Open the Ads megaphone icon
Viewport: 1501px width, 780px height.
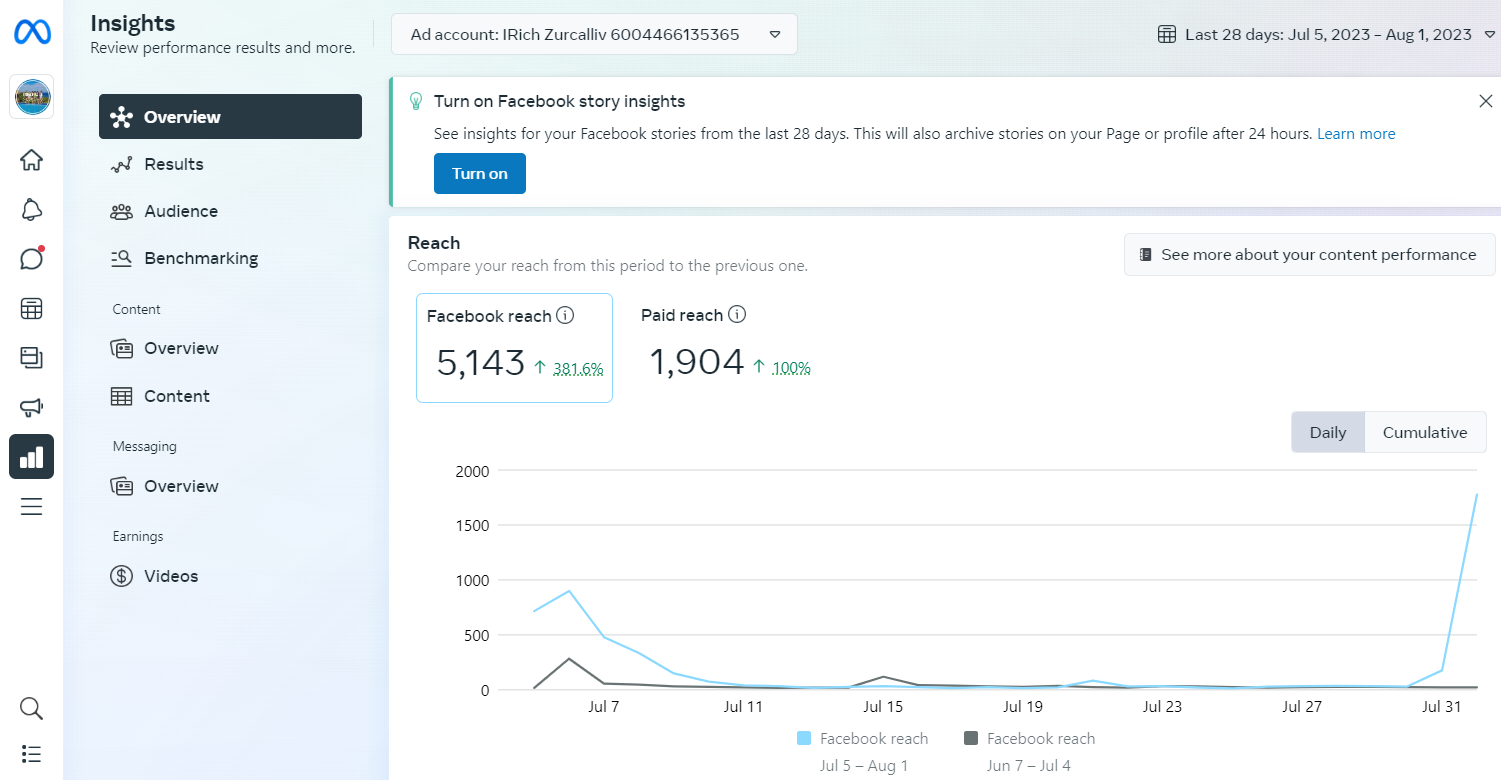point(31,407)
